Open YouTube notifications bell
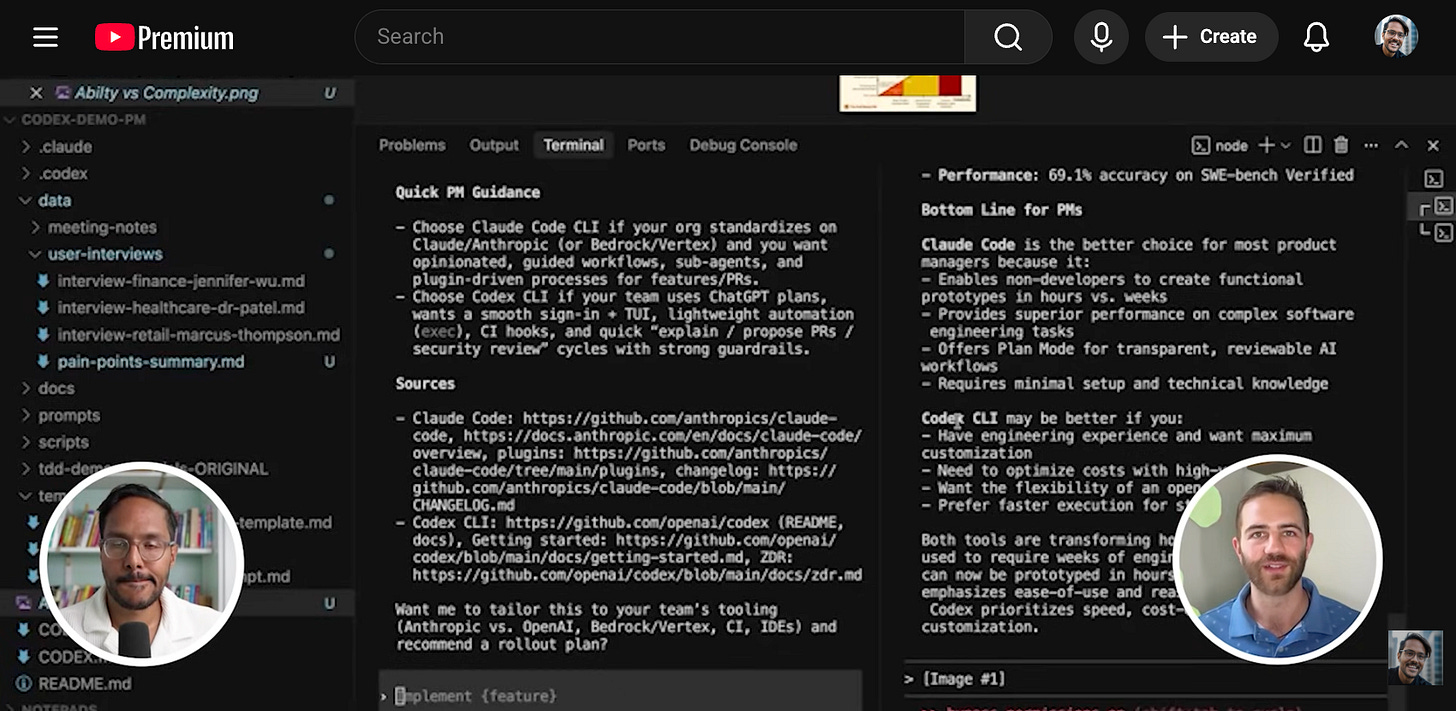This screenshot has height=711, width=1456. (1317, 37)
